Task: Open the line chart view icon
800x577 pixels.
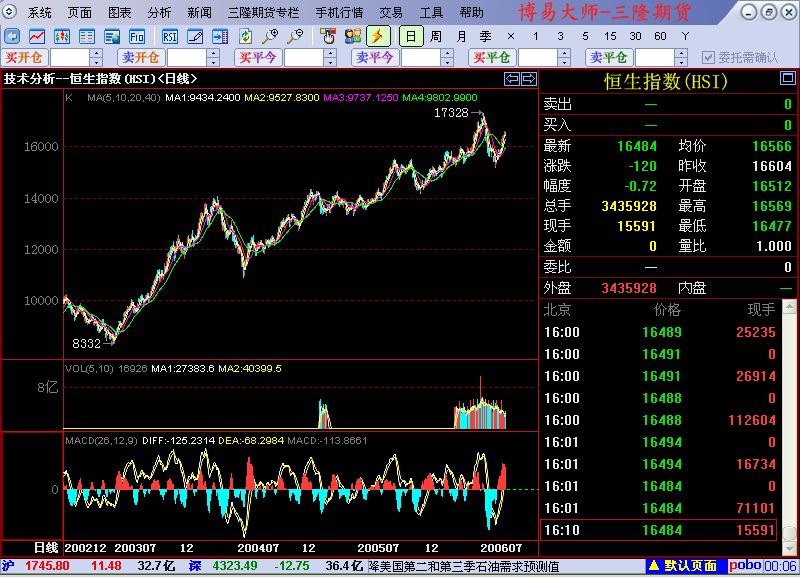Action: (x=37, y=36)
